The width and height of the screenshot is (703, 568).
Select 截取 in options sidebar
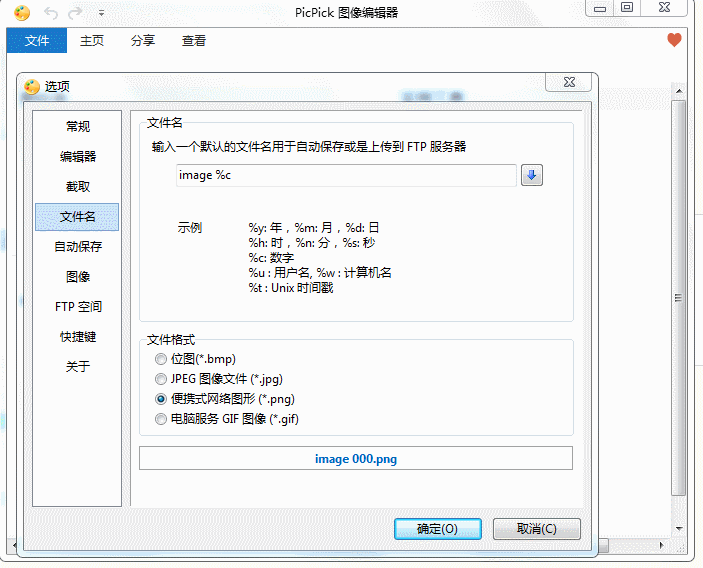(78, 186)
